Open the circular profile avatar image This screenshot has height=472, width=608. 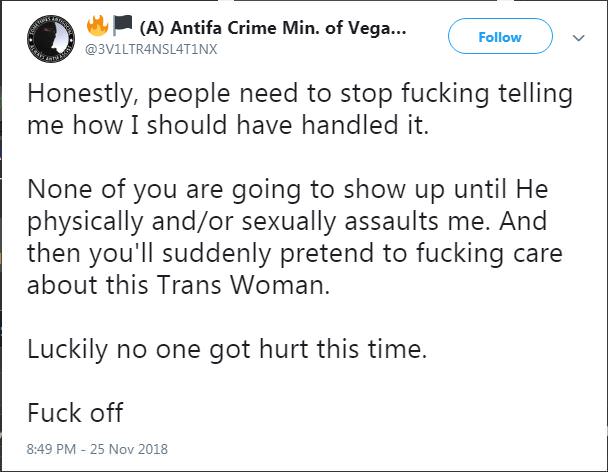(51, 38)
